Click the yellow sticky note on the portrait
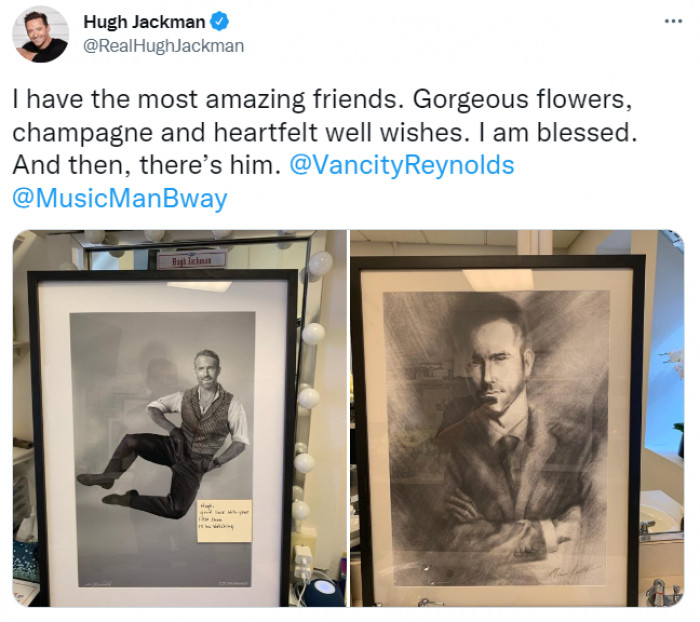Screen dimensions: 700x622 225,521
